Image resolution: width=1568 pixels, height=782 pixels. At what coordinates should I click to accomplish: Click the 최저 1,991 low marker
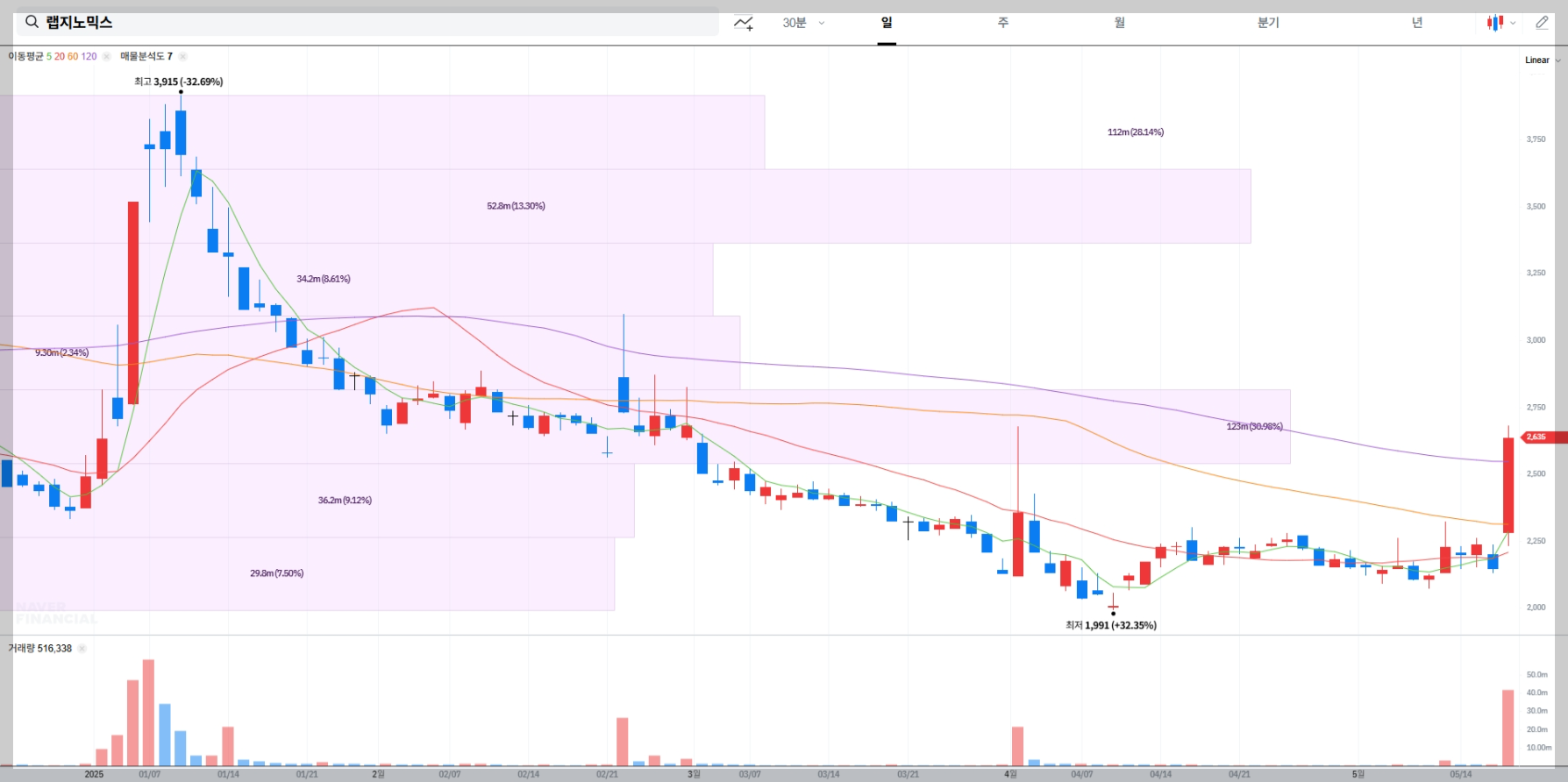click(1110, 625)
